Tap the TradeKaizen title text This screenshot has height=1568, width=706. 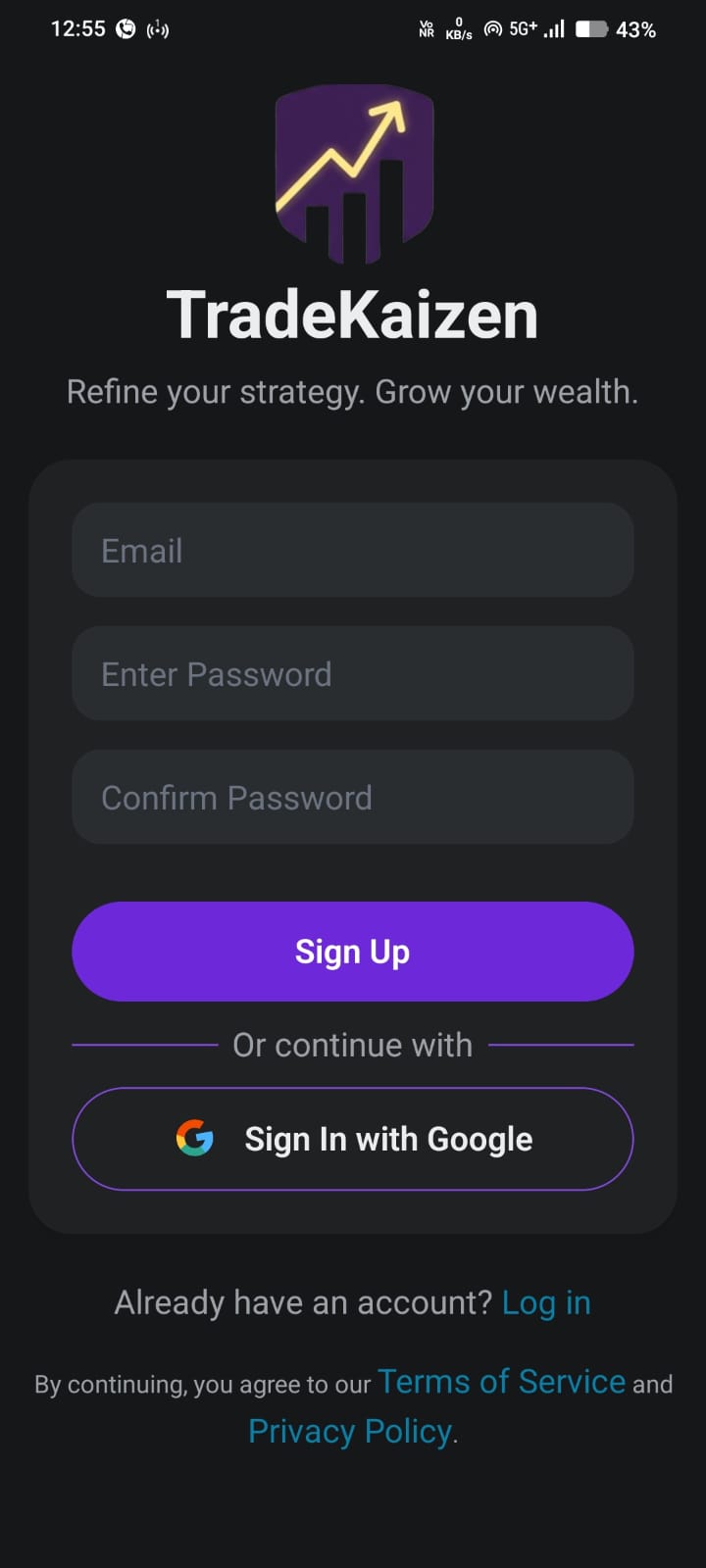(x=353, y=316)
